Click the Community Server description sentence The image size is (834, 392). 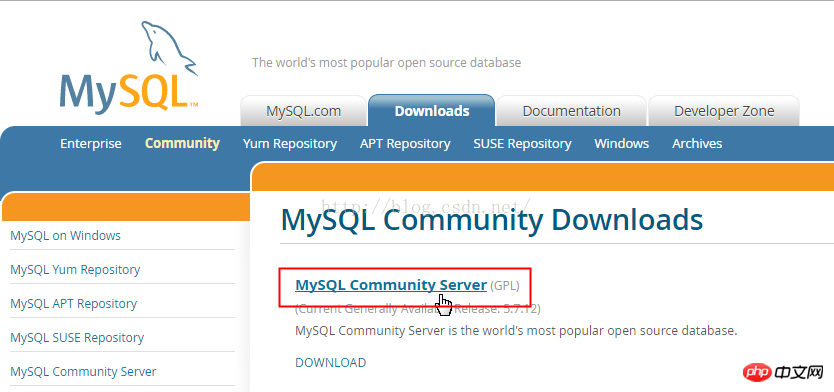[516, 331]
